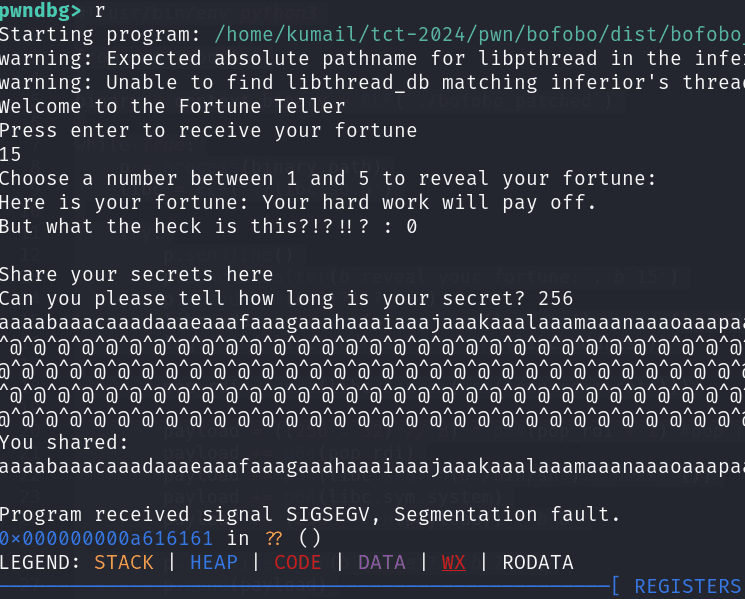Click the CODE legend label

click(x=297, y=563)
